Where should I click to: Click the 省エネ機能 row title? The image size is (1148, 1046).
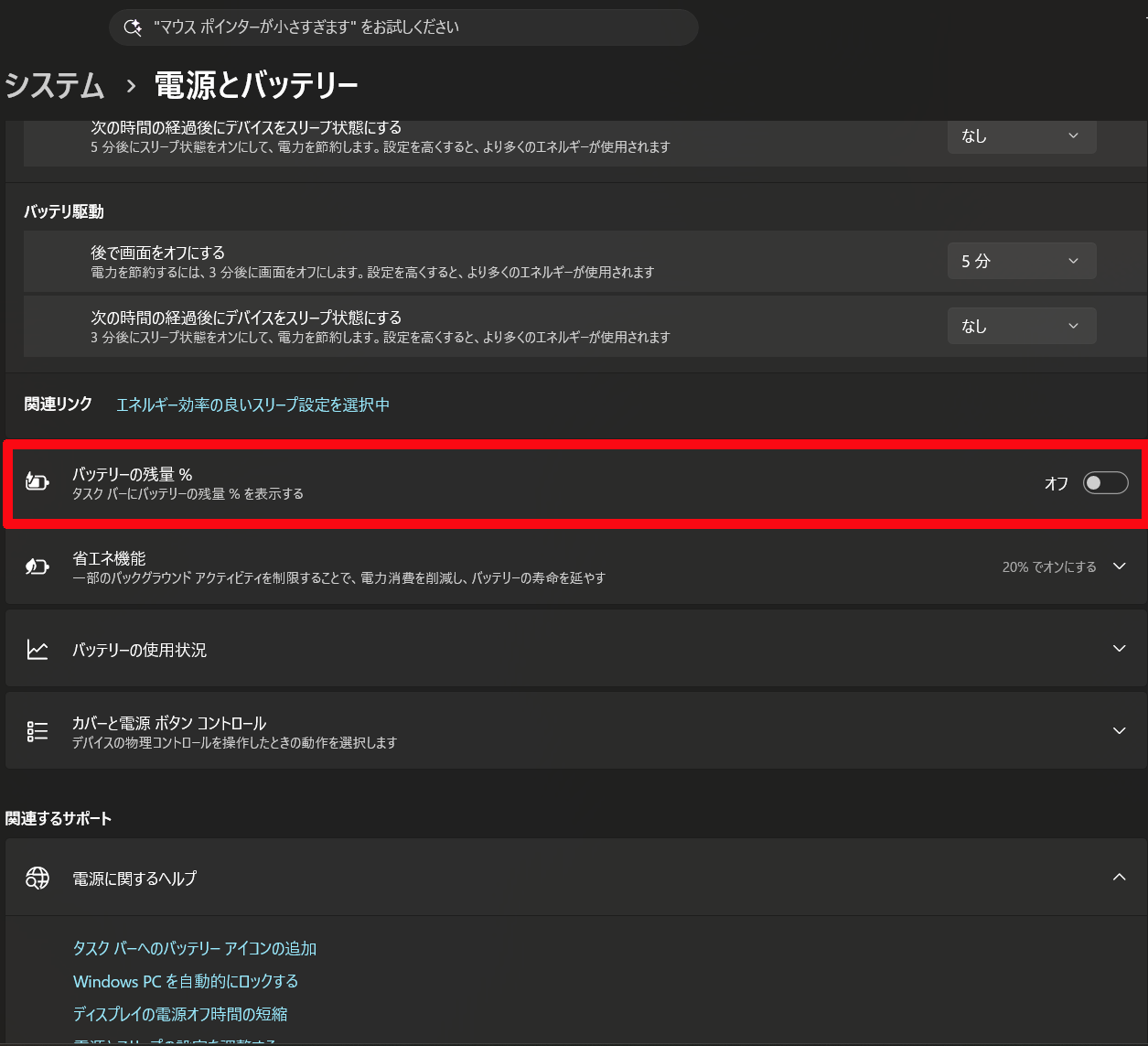coord(109,557)
